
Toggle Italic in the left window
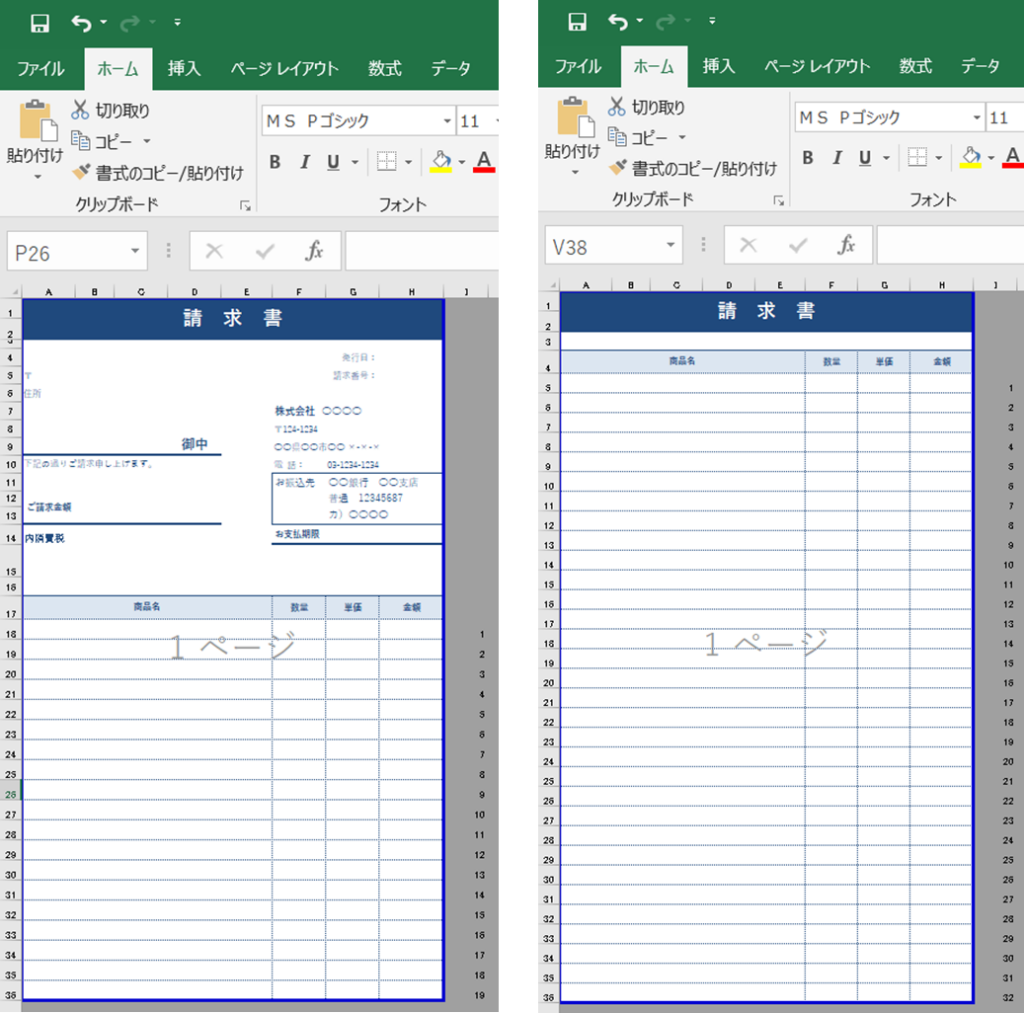point(304,161)
